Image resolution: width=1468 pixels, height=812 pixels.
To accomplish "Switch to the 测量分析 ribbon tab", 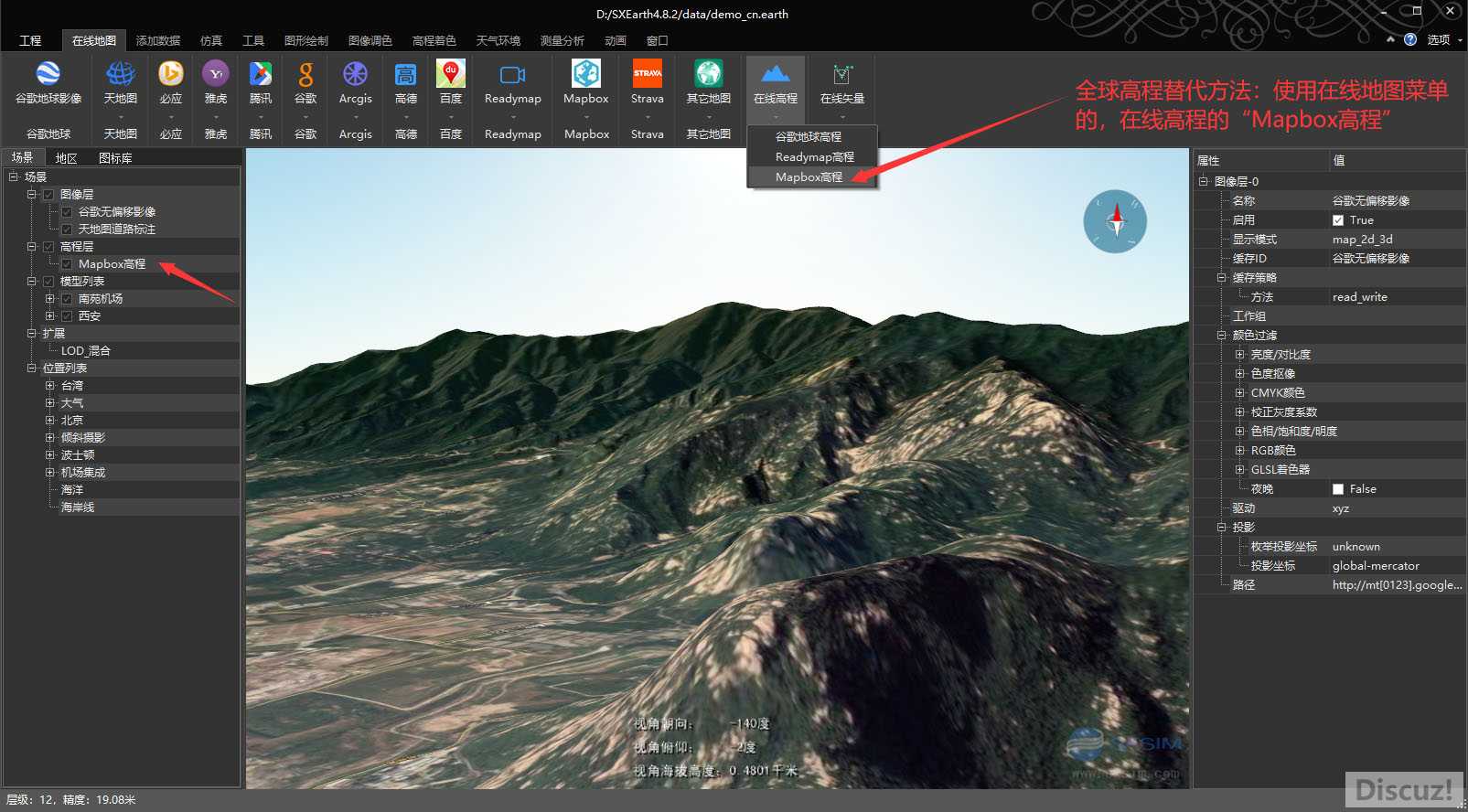I will (x=562, y=40).
